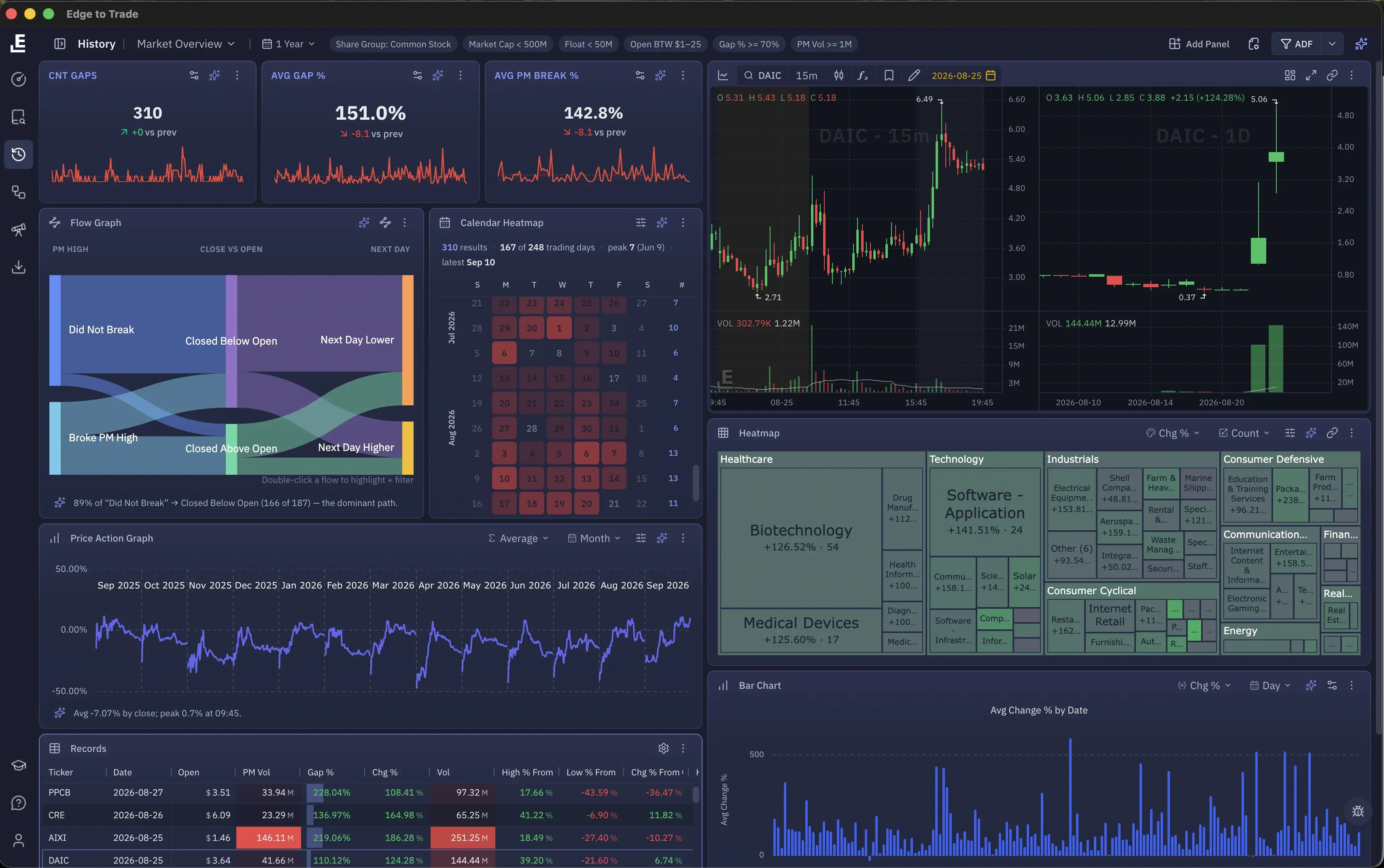Expand the chevron next to ADF filter
Viewport: 1384px width, 868px height.
pyautogui.click(x=1332, y=44)
